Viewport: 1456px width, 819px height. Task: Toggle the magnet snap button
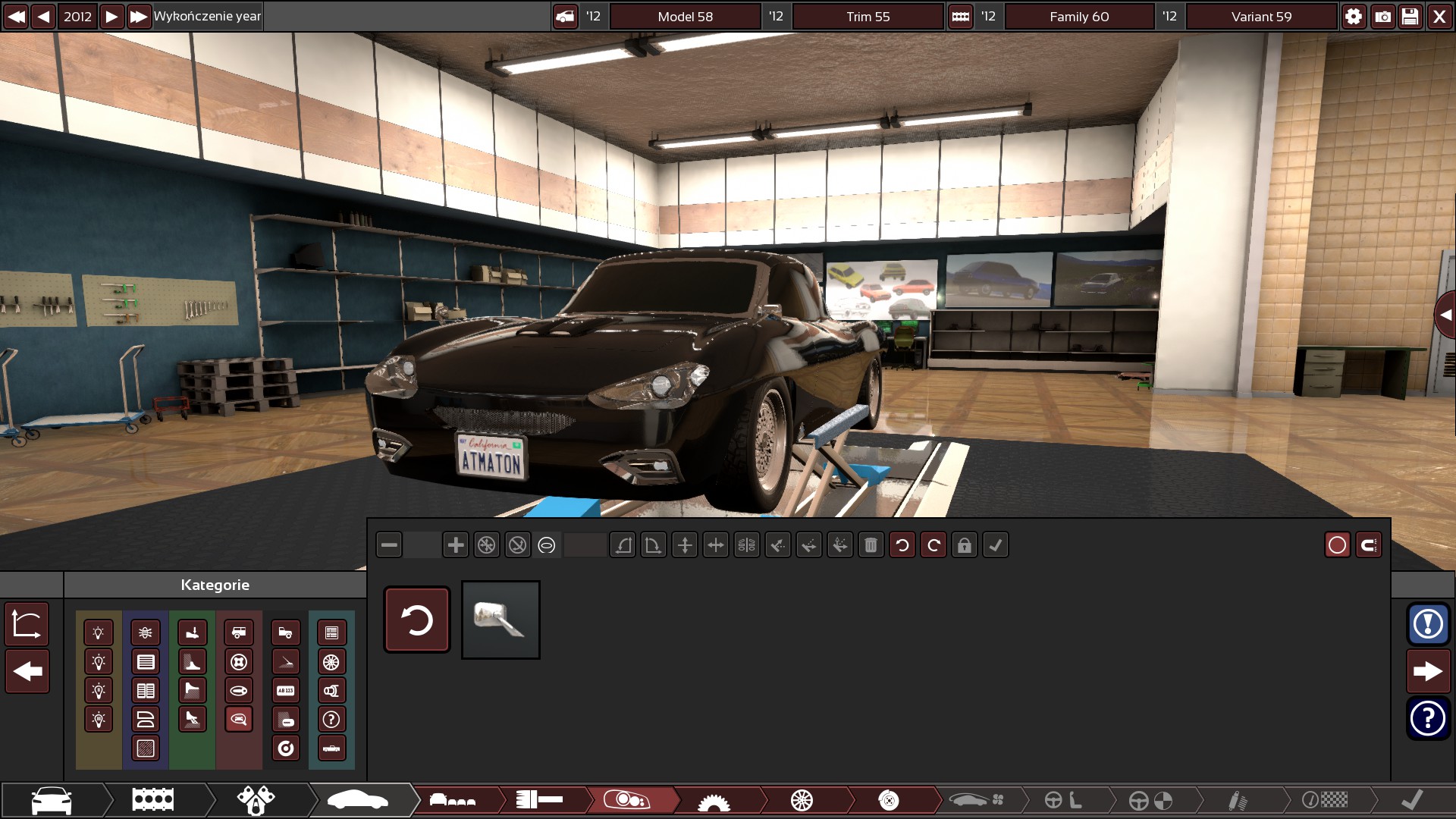1369,544
